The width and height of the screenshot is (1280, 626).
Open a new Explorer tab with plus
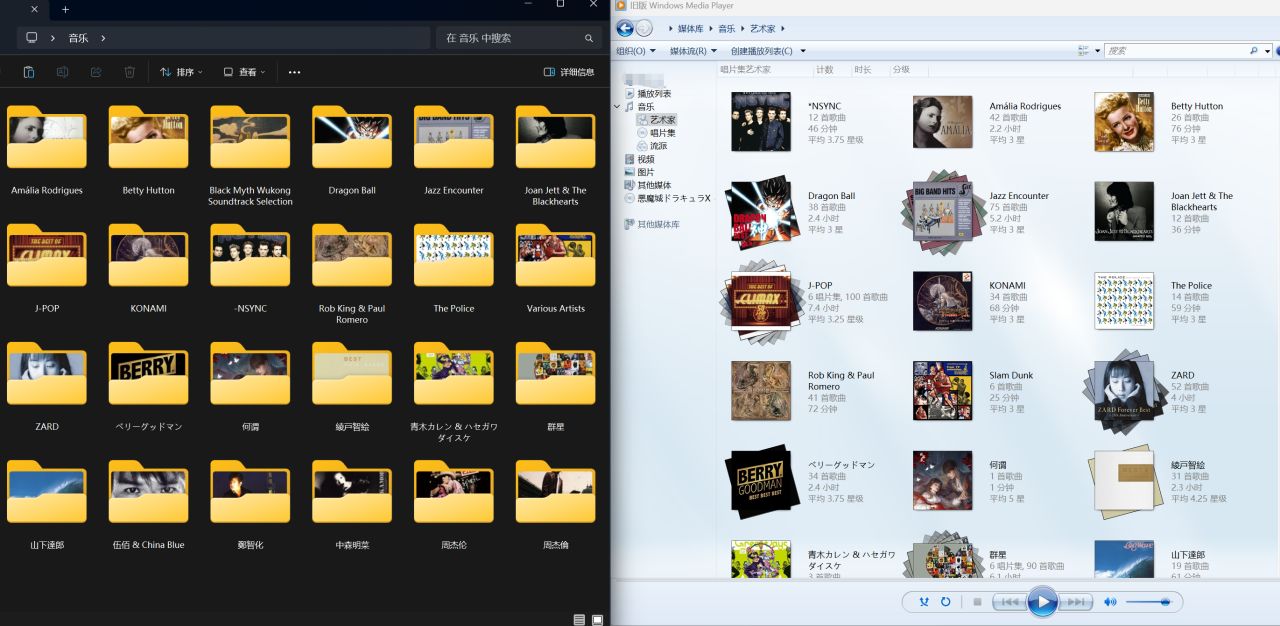pyautogui.click(x=65, y=9)
